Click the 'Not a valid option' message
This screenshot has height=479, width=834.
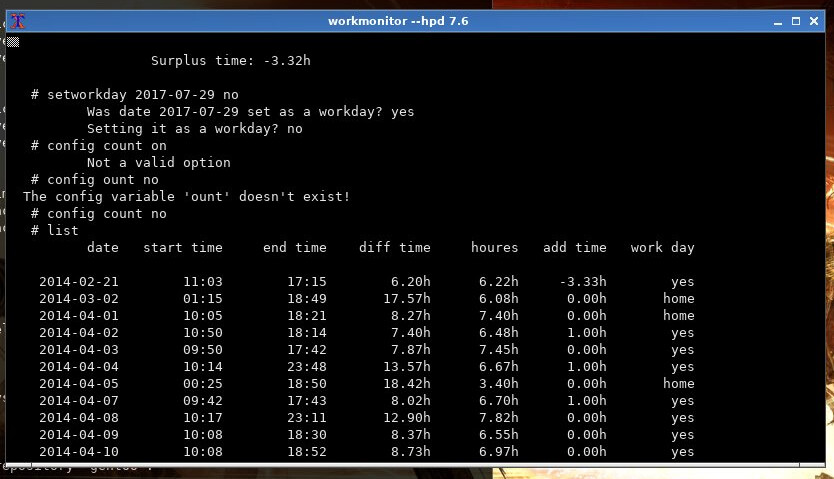click(158, 162)
